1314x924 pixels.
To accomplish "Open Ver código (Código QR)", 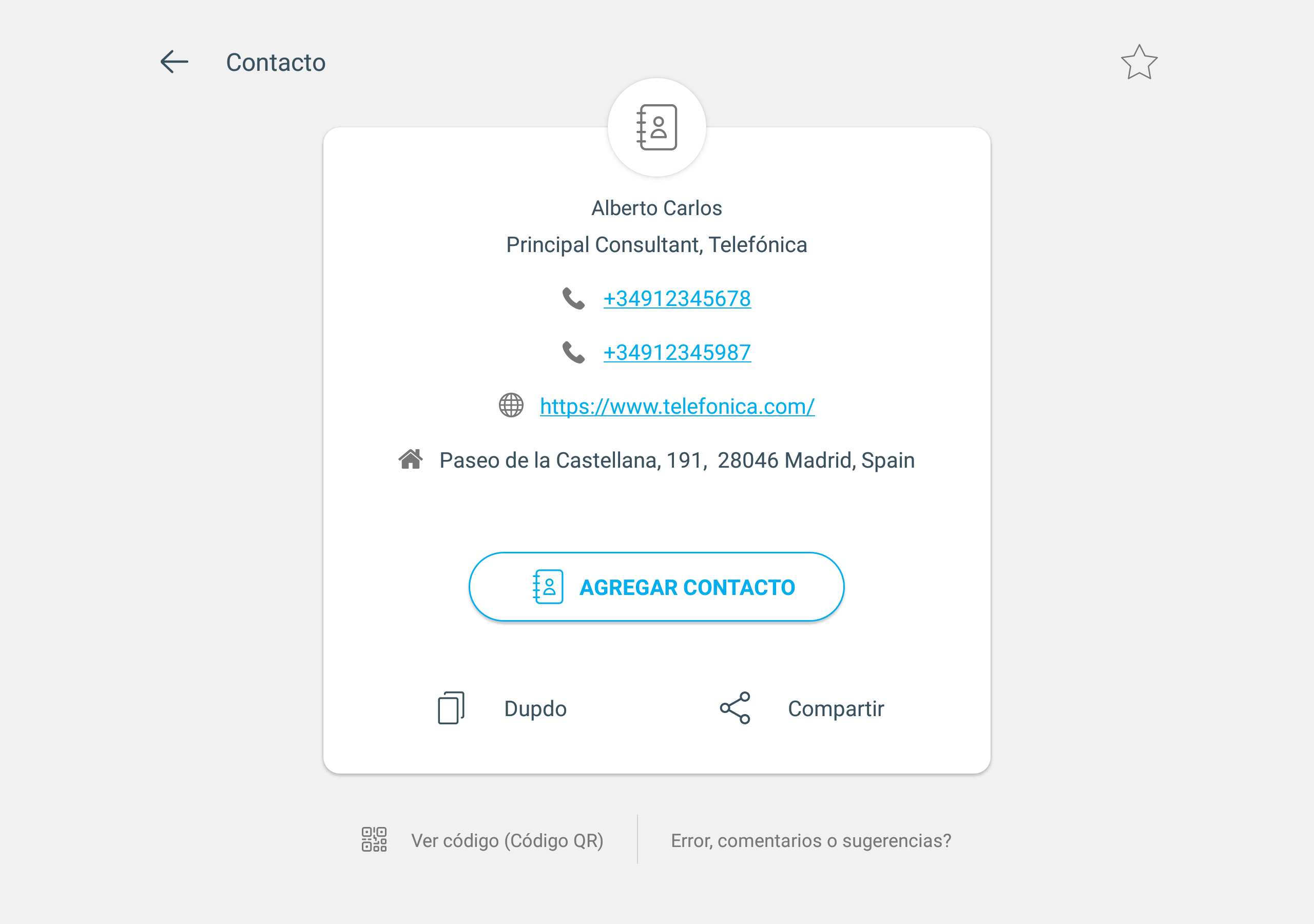I will 507,840.
